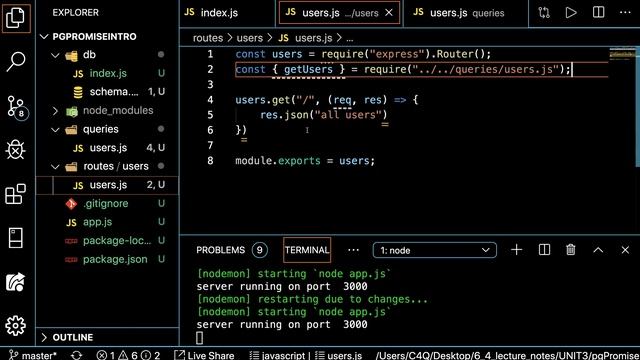Close the users.js .../users tab

389,13
